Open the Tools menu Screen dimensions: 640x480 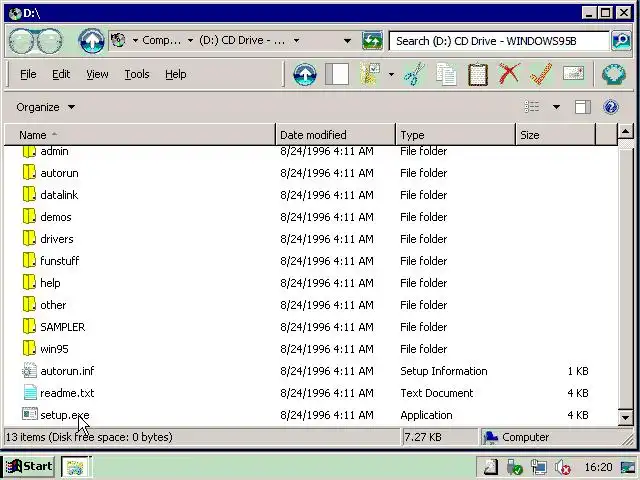(137, 74)
